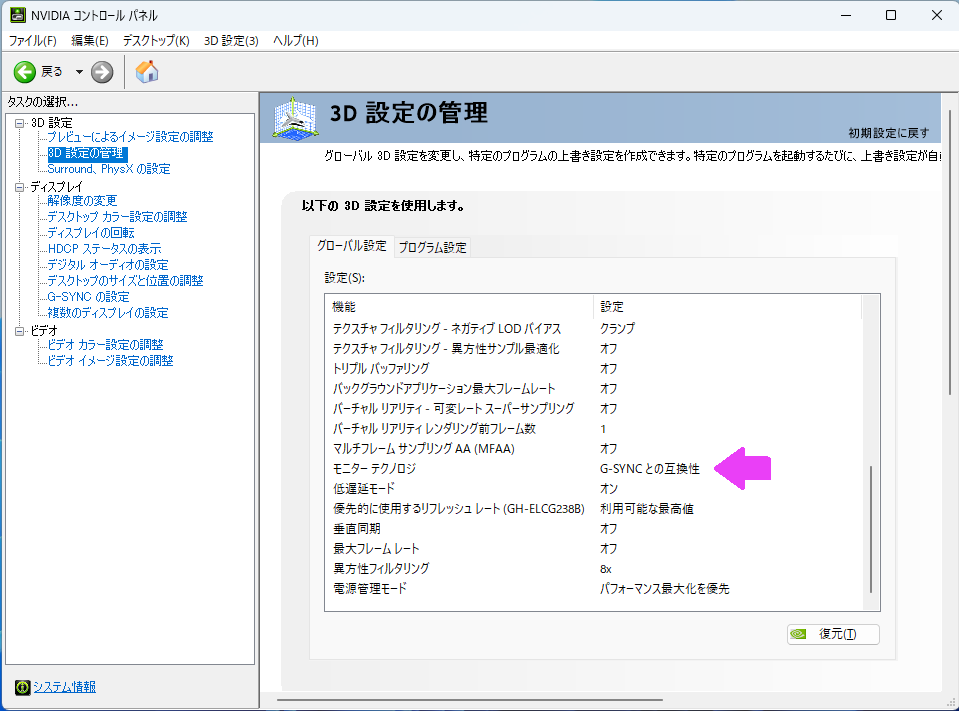Image resolution: width=959 pixels, height=711 pixels.
Task: Click the システム情報 info icon
Action: (23, 687)
